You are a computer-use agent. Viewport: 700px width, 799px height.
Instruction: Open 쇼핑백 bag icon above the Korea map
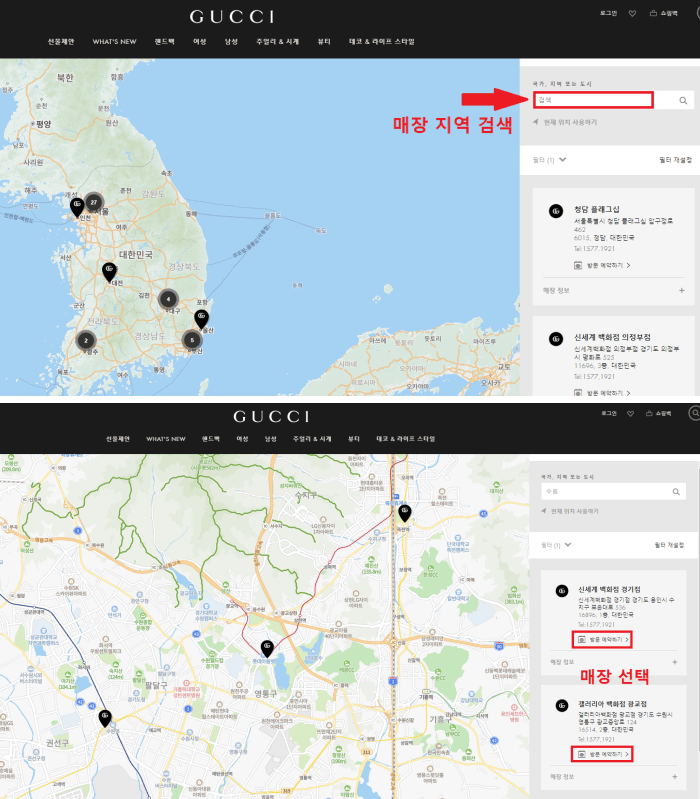[x=664, y=13]
